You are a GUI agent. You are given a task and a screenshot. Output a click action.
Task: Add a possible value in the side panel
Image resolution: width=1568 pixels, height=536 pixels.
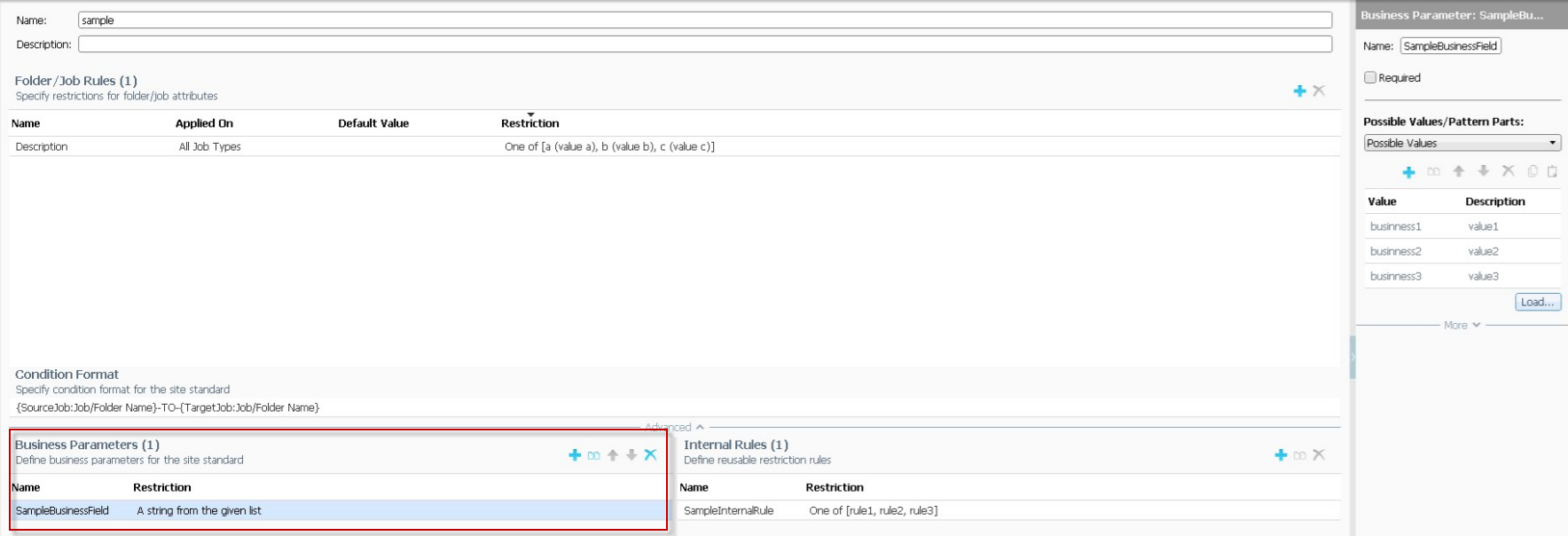click(1408, 171)
